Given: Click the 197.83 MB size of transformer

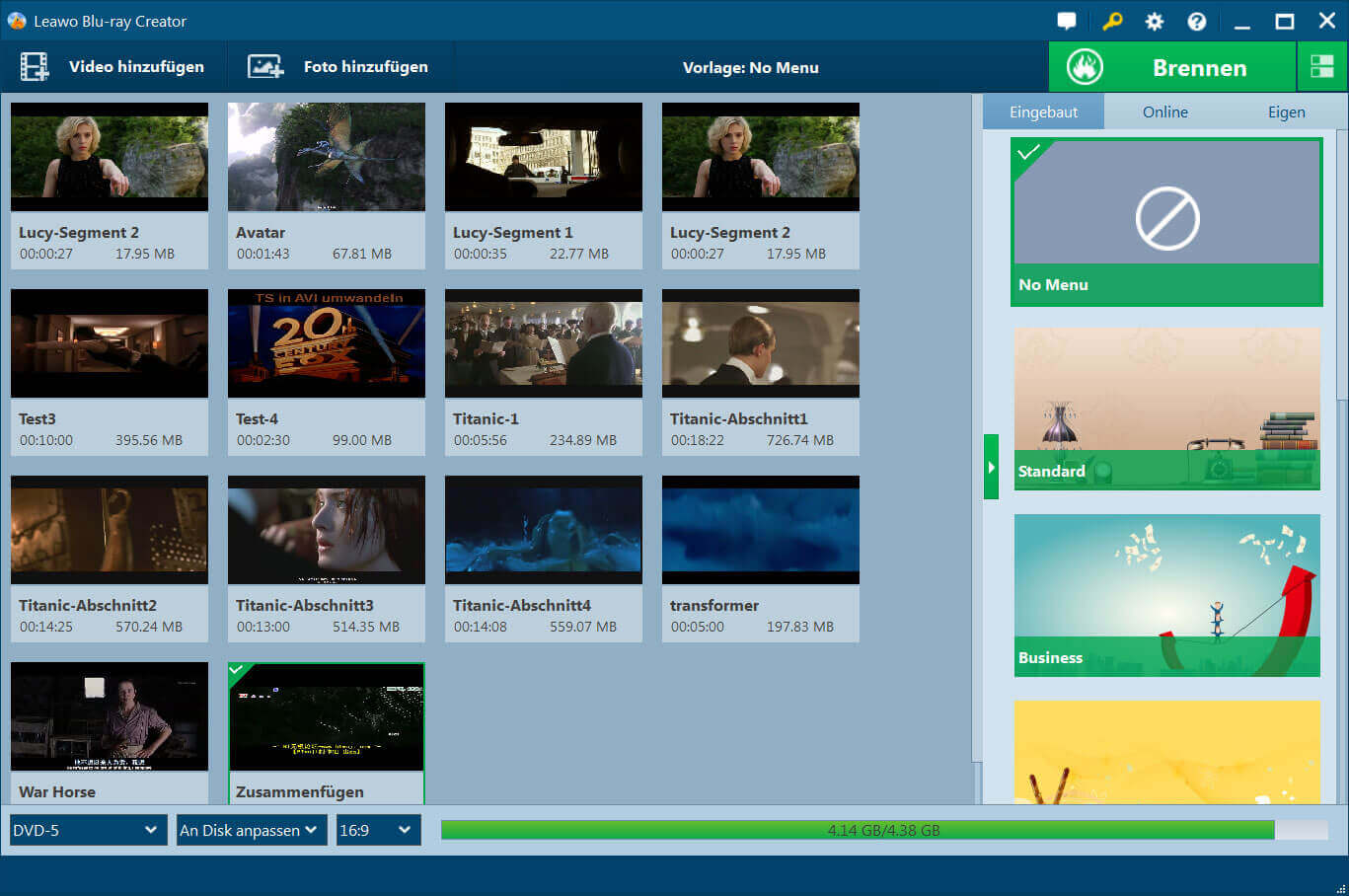Looking at the screenshot, I should point(800,627).
